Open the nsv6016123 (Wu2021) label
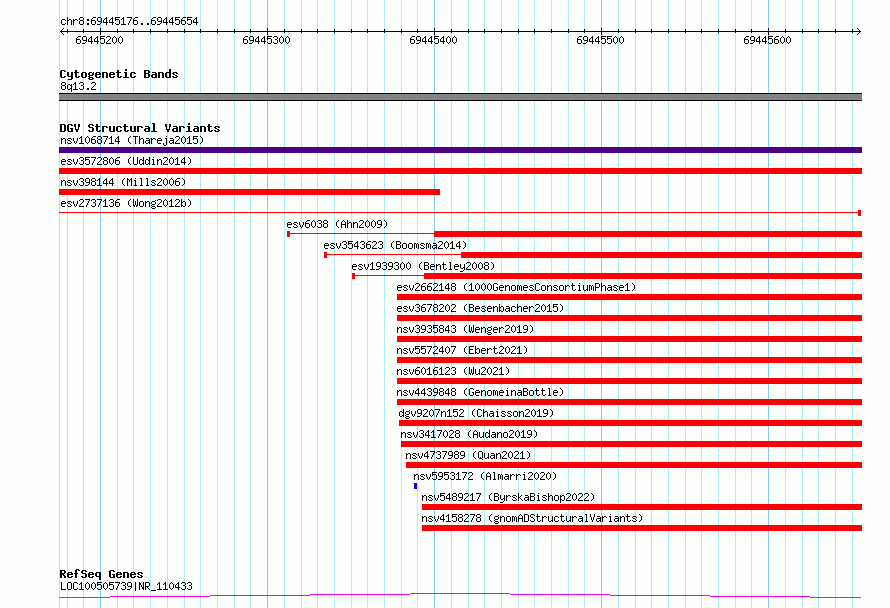 click(x=453, y=371)
